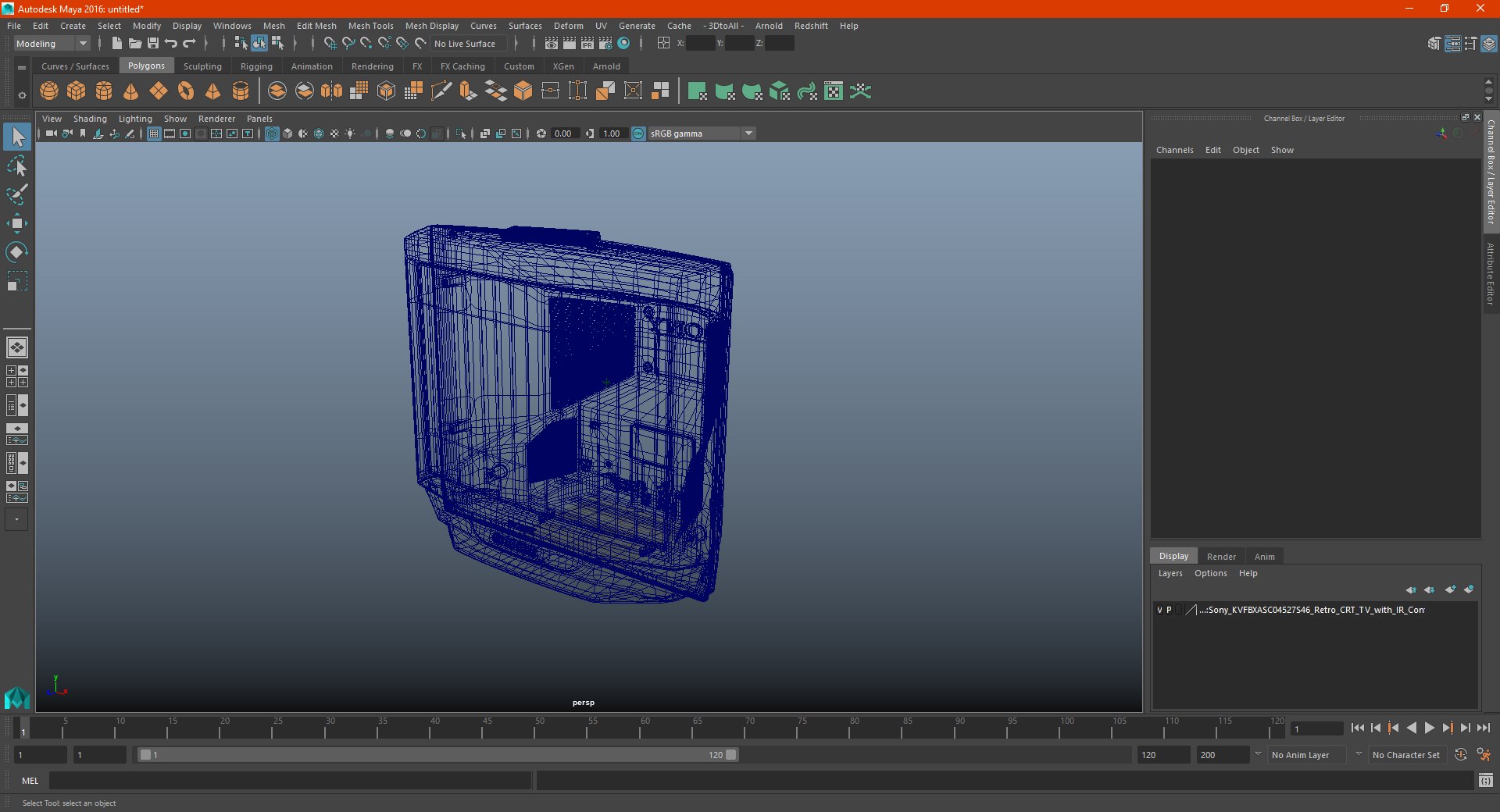This screenshot has width=1500, height=812.
Task: Choose the Rotate tool in the toolbox
Action: [x=16, y=251]
